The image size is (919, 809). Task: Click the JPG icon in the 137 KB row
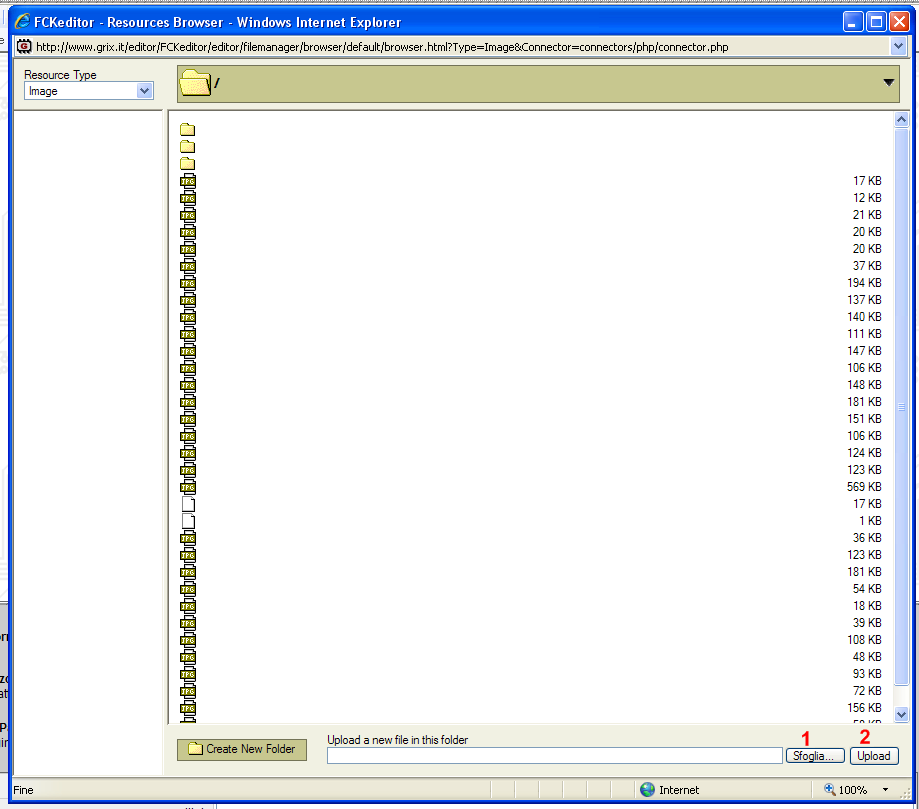pyautogui.click(x=188, y=300)
